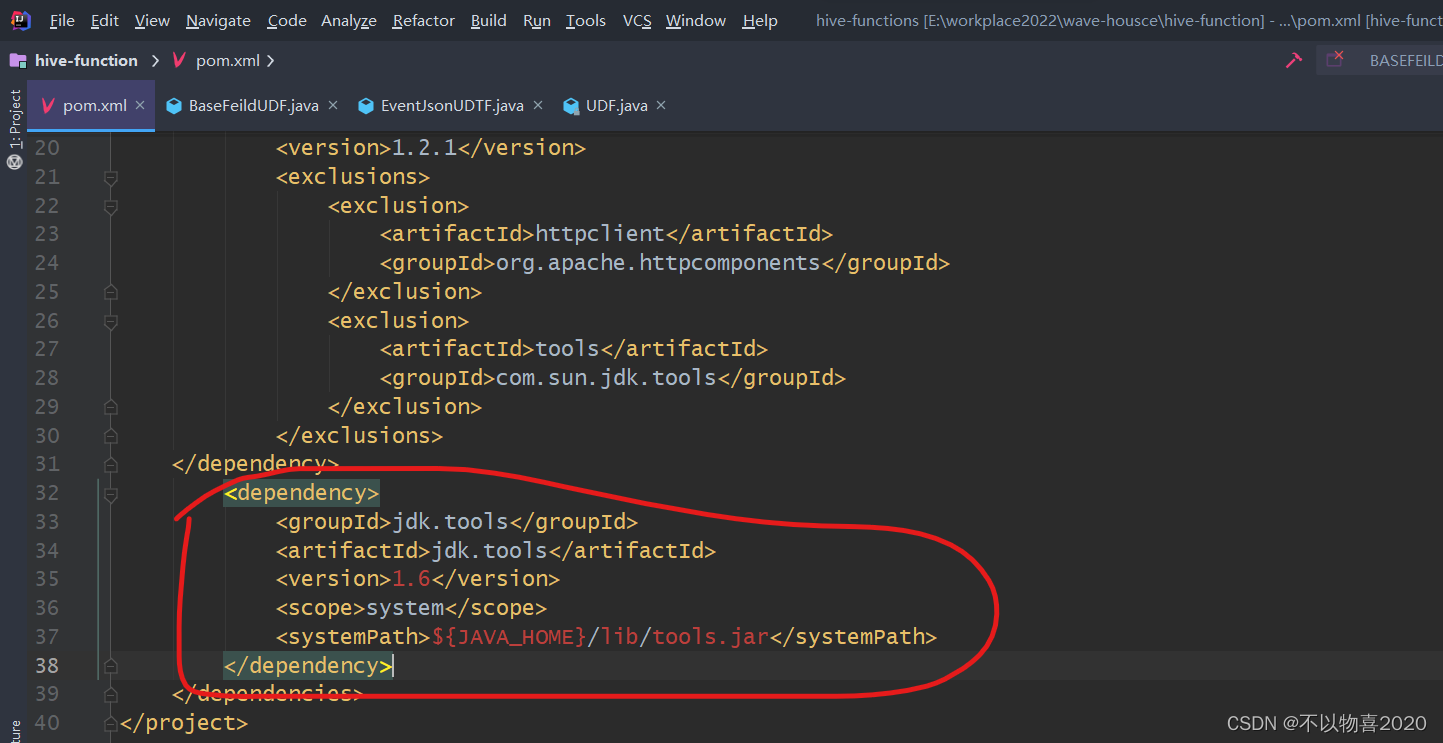
Task: Close the UDF.java tab
Action: point(661,105)
